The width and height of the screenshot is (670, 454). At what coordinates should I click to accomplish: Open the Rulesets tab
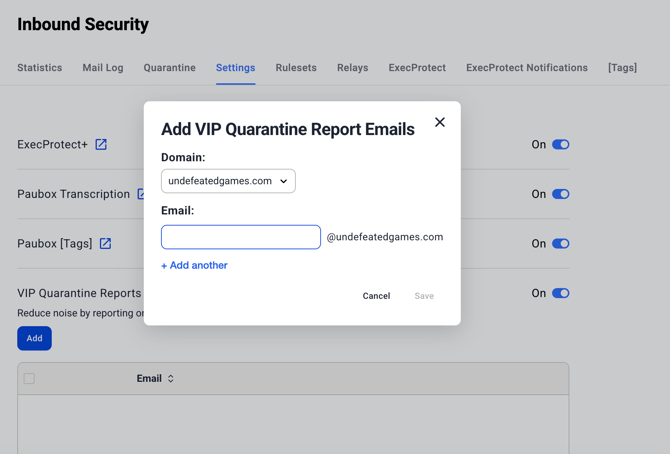pyautogui.click(x=296, y=68)
